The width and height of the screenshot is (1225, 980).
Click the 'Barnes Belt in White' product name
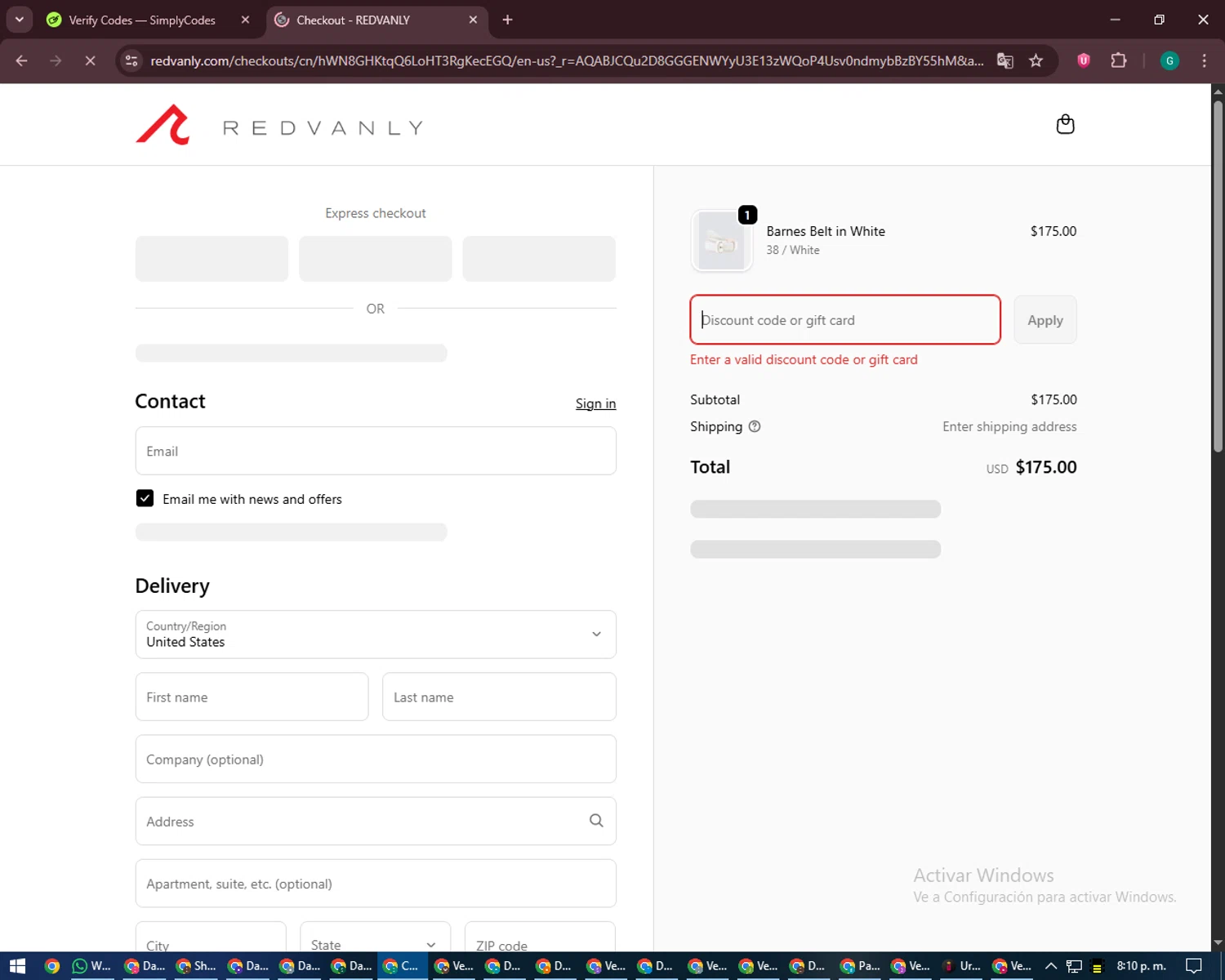[x=826, y=231]
